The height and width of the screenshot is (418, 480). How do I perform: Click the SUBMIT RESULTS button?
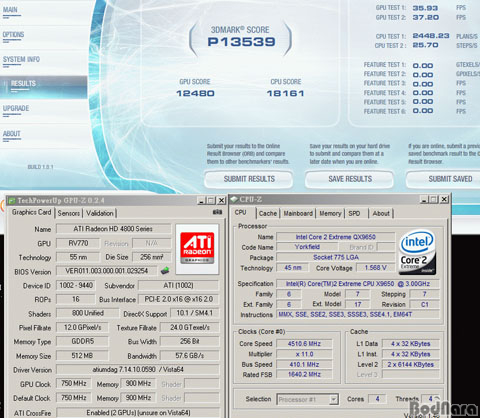249,179
